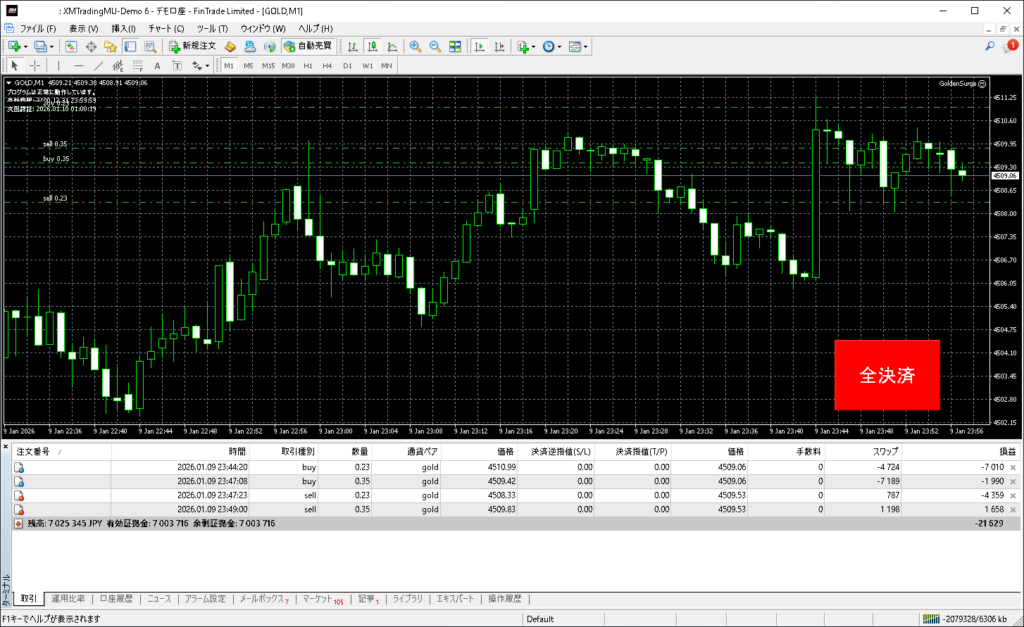Switch chart to M15 timeframe
1024x627 pixels.
coord(268,65)
